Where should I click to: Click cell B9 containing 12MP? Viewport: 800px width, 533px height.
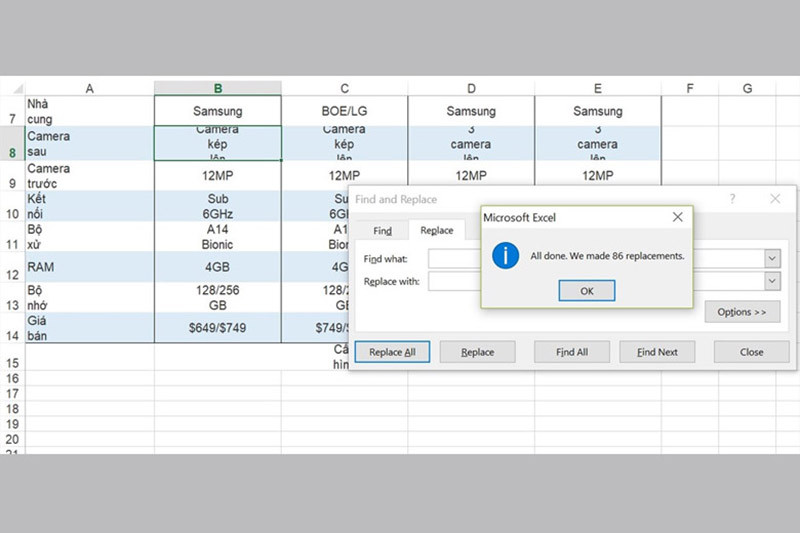pyautogui.click(x=218, y=175)
